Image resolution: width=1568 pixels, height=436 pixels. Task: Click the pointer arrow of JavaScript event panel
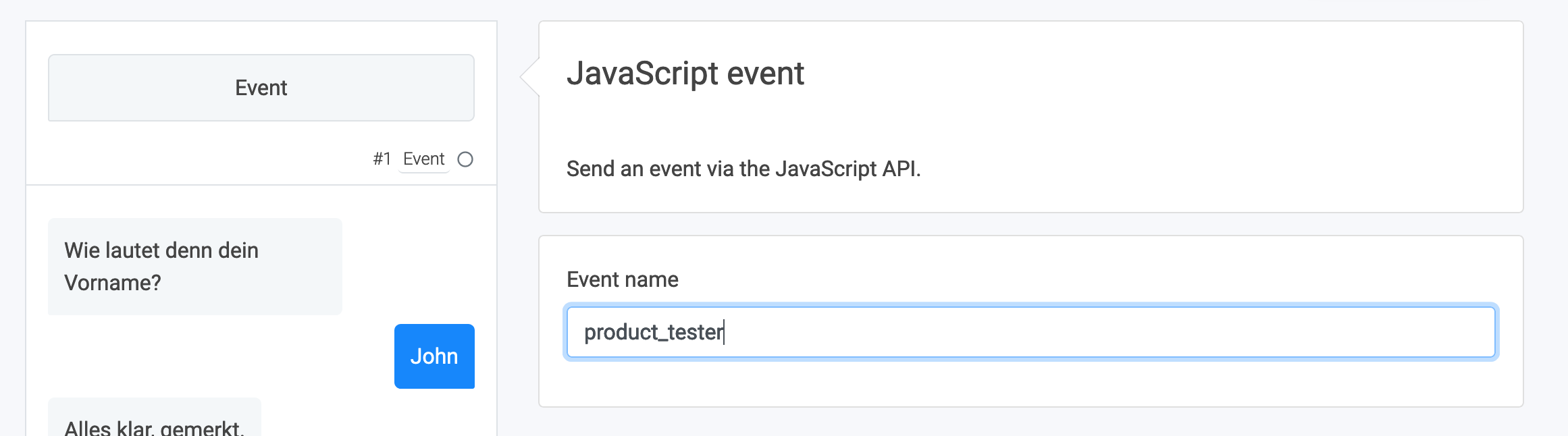[530, 77]
